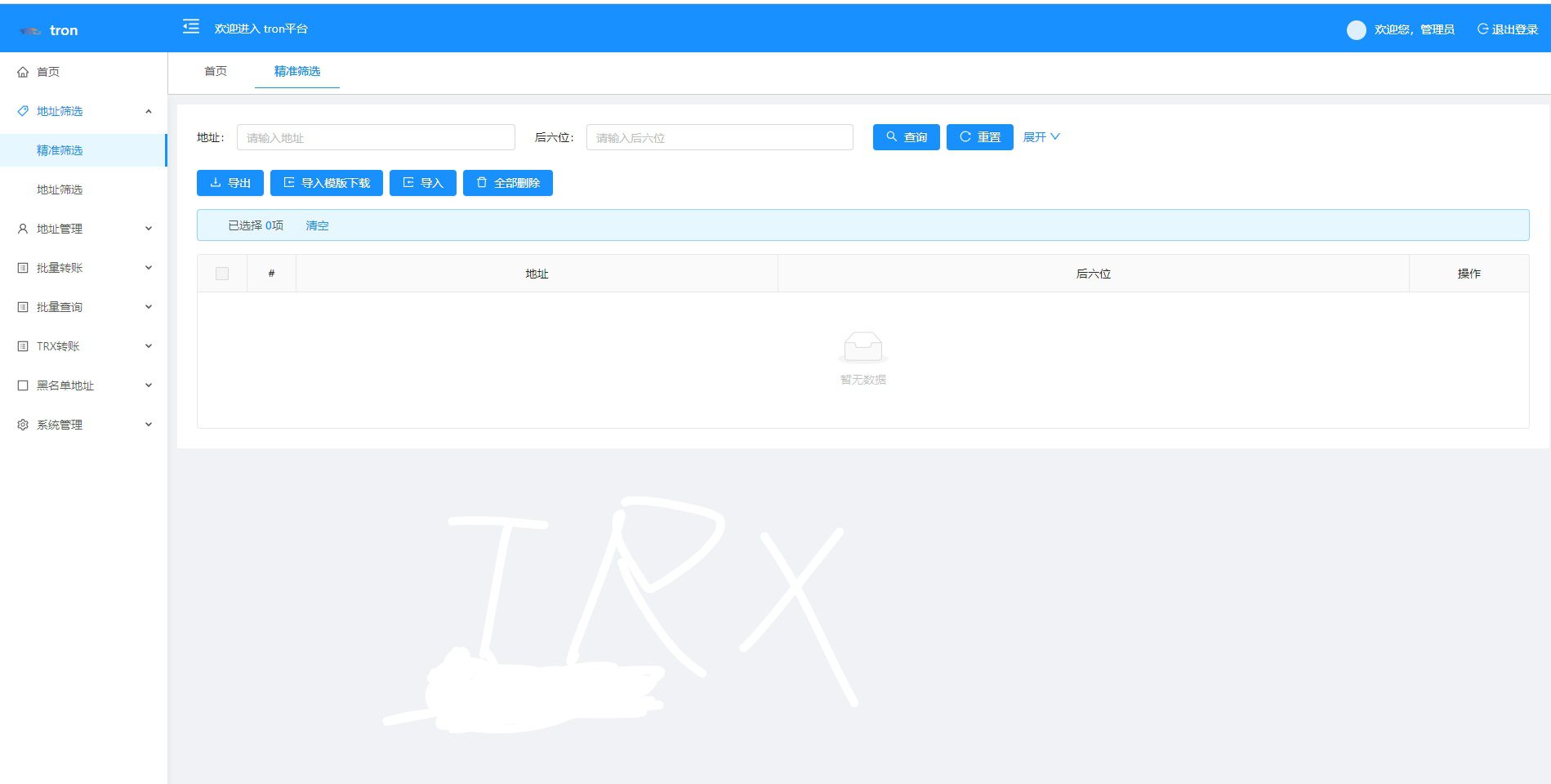Click the 全部删除 delete all button
1551x784 pixels.
pos(507,183)
